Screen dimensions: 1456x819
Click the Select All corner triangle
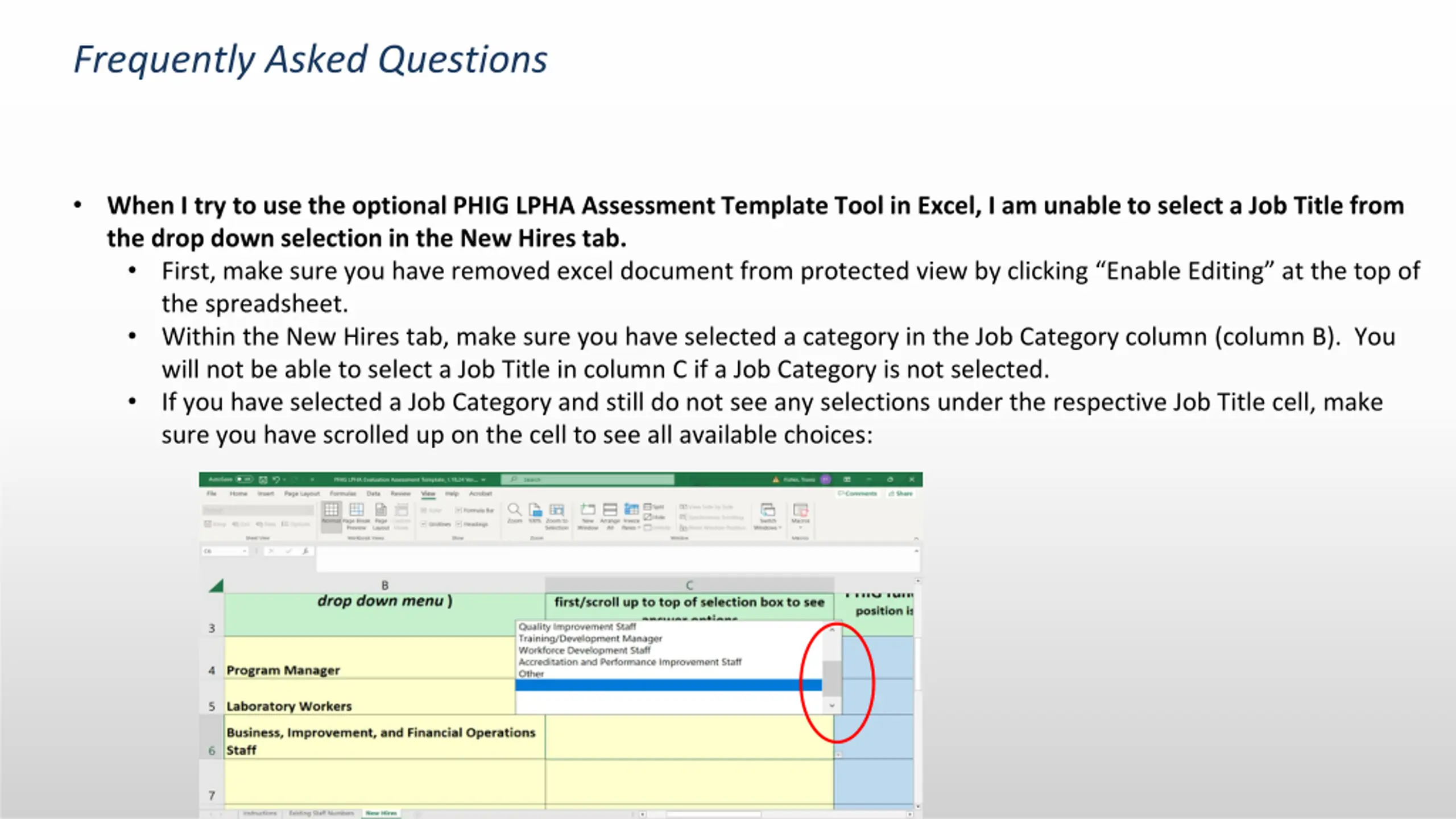click(x=216, y=585)
